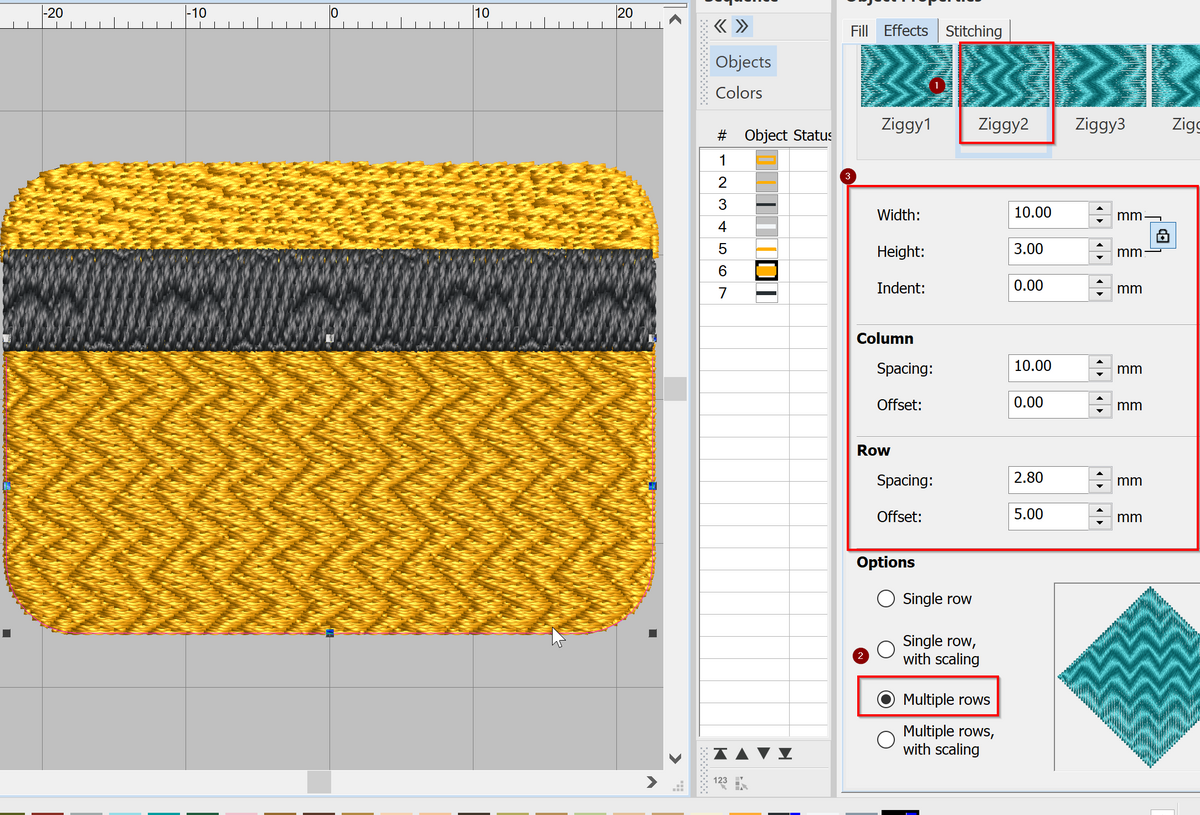Switch to the Stitching tab

tap(973, 30)
